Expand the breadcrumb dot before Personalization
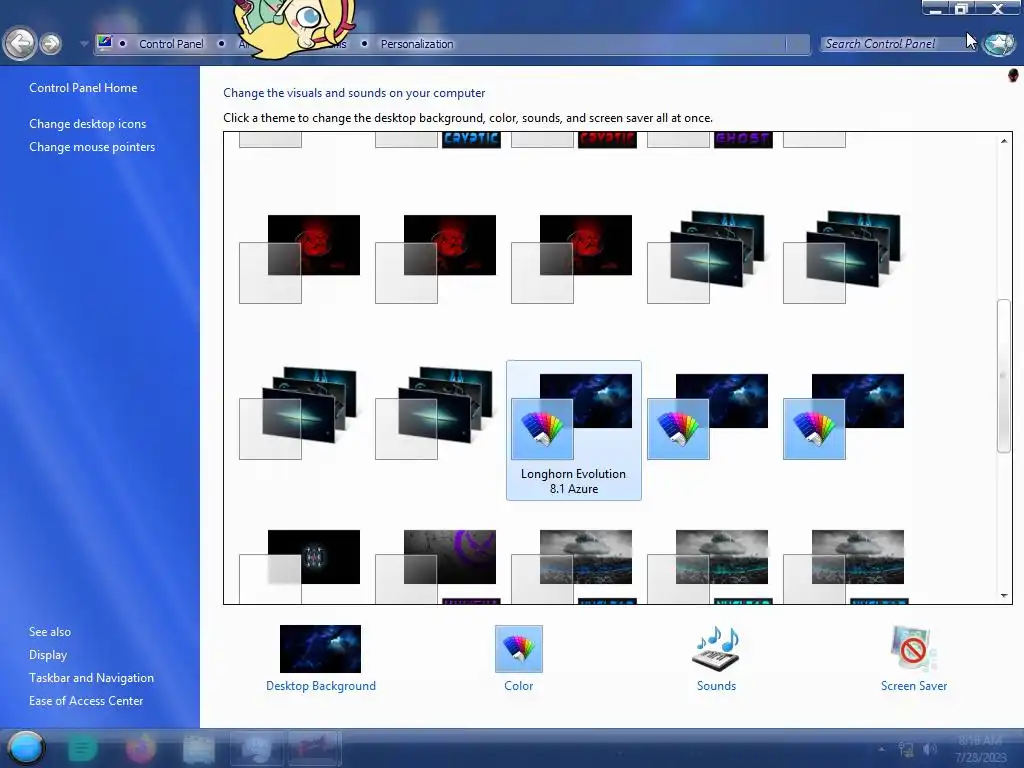1024x768 pixels. coord(364,44)
